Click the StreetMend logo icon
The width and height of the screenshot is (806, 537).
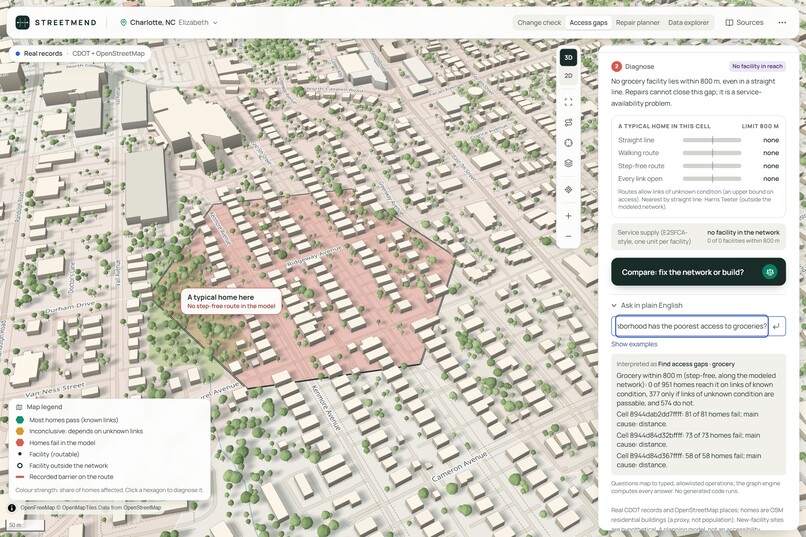click(x=22, y=23)
